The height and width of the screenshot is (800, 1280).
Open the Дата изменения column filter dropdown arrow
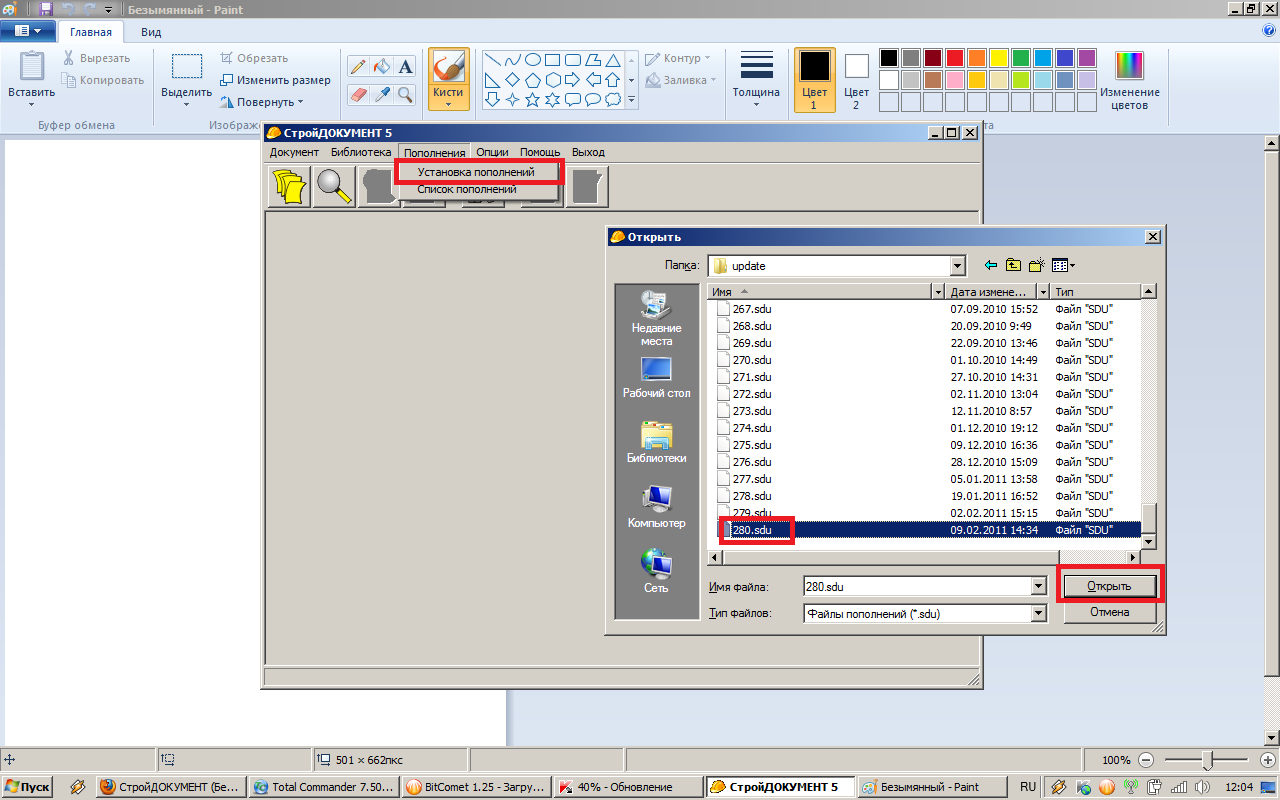(x=1043, y=292)
